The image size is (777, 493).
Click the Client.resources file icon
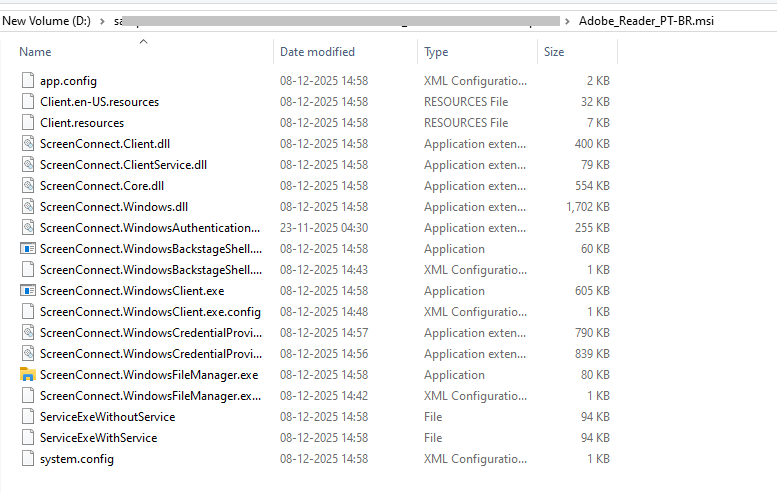pyautogui.click(x=28, y=122)
